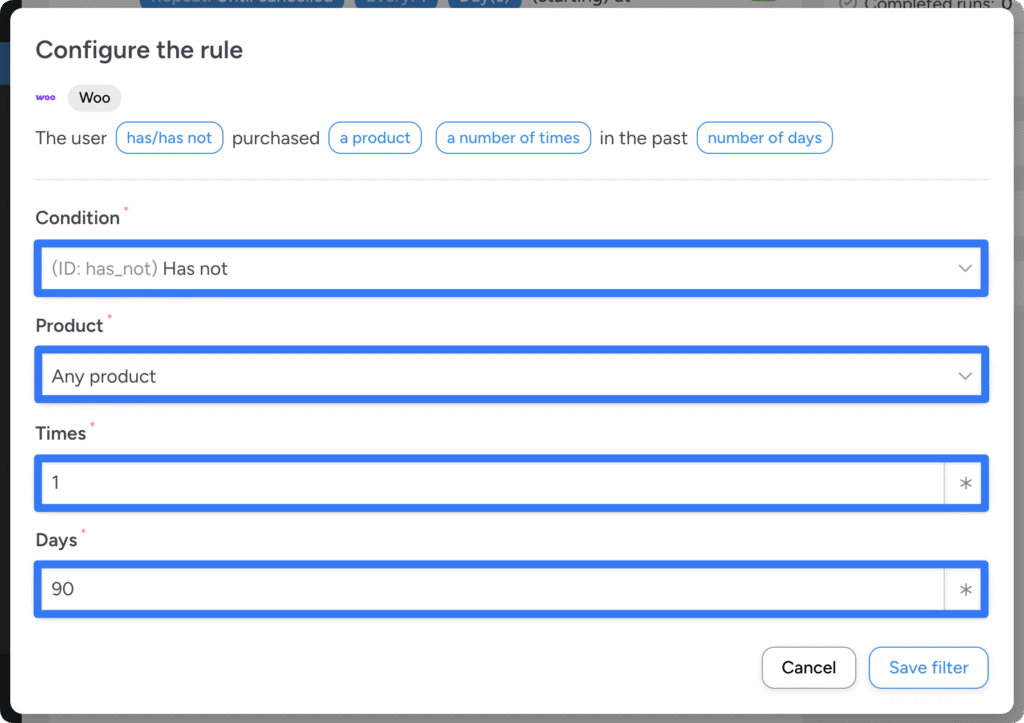Select the has/has not rule chip
1024x723 pixels.
pyautogui.click(x=169, y=138)
